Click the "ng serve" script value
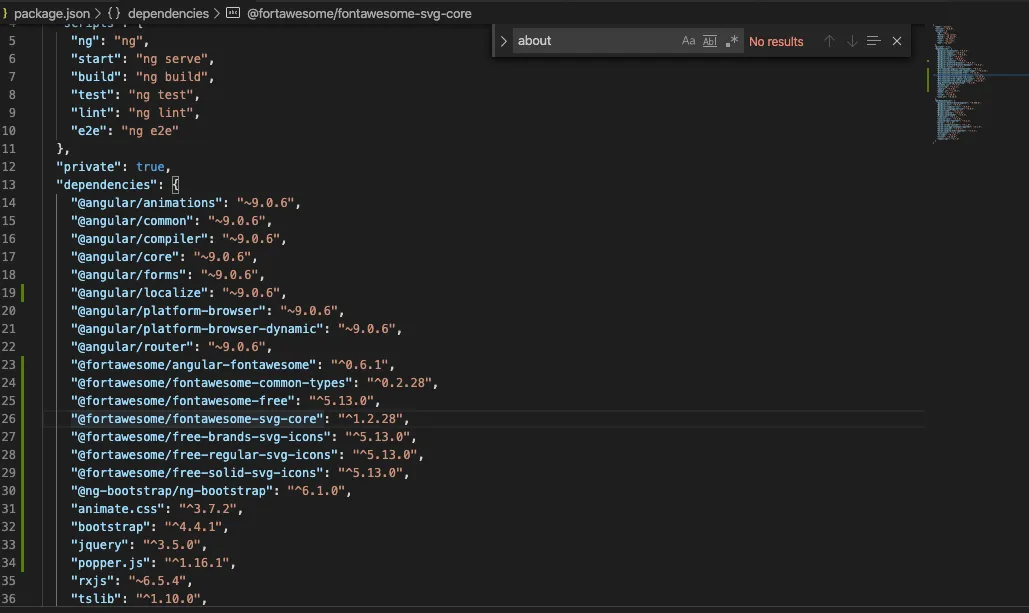The image size is (1029, 613). coord(172,58)
